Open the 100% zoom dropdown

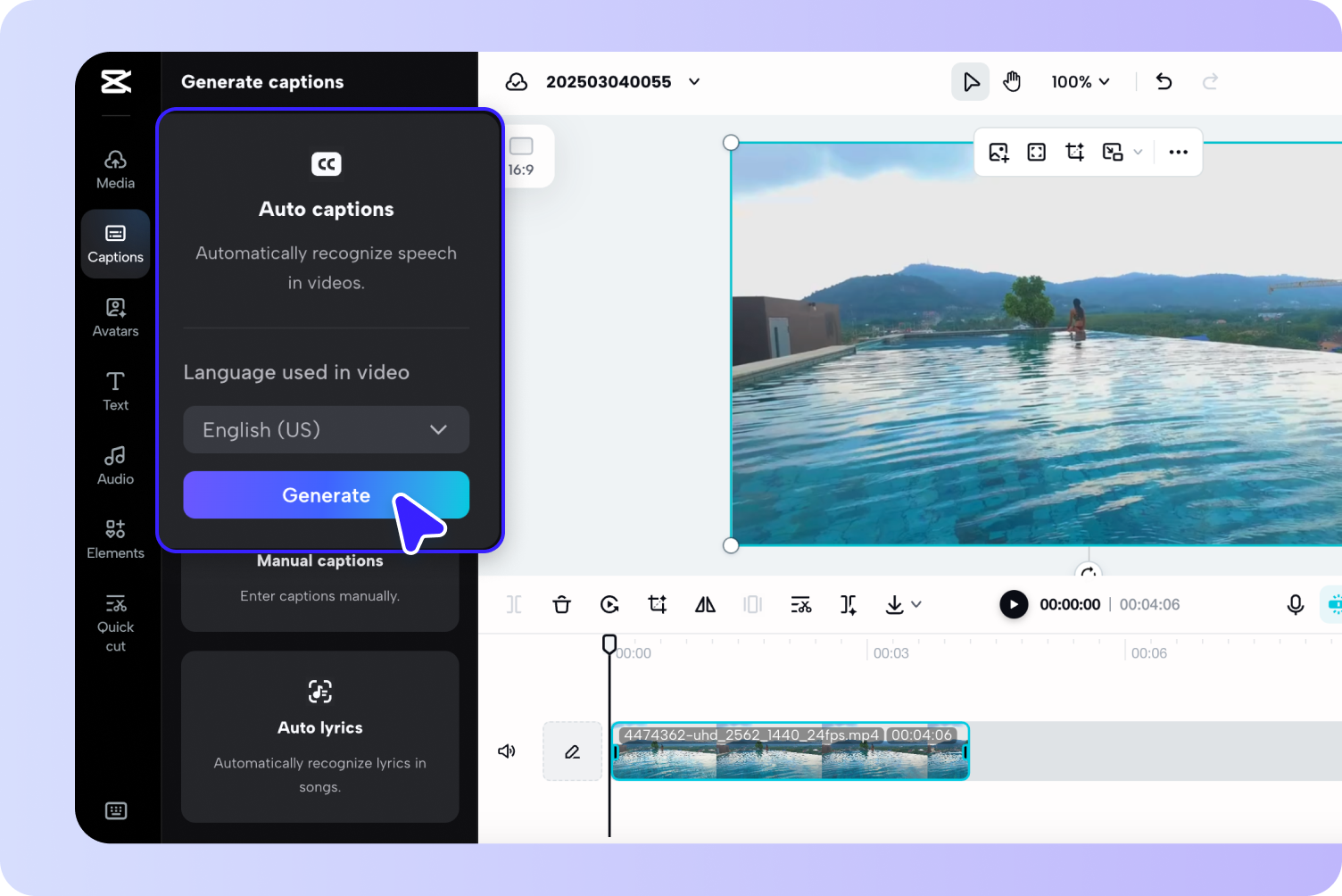[1080, 81]
